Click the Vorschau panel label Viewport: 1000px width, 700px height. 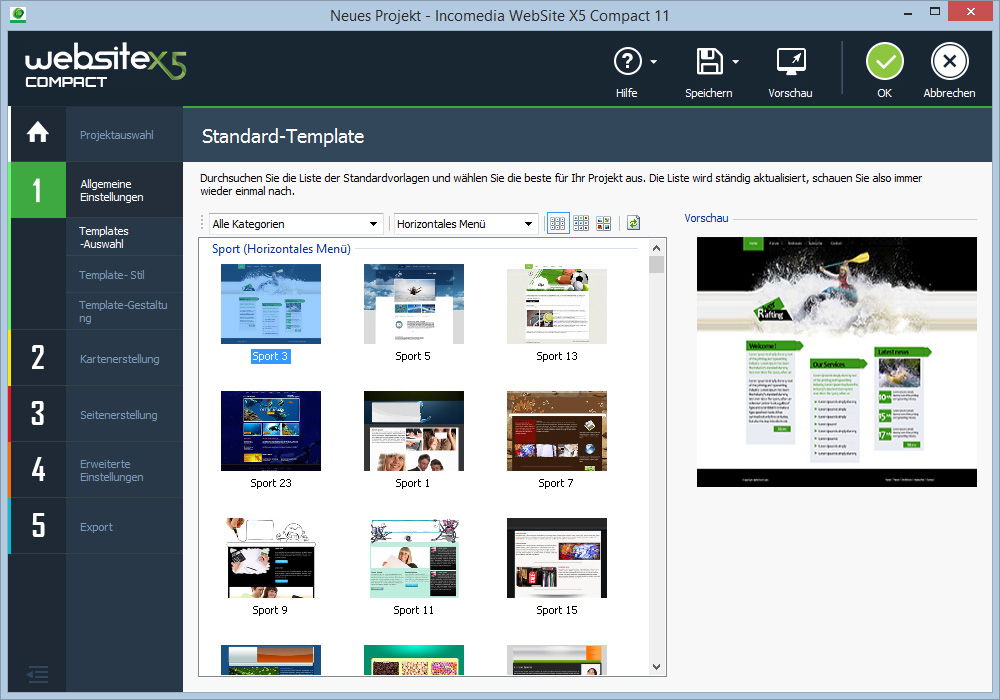(x=706, y=218)
